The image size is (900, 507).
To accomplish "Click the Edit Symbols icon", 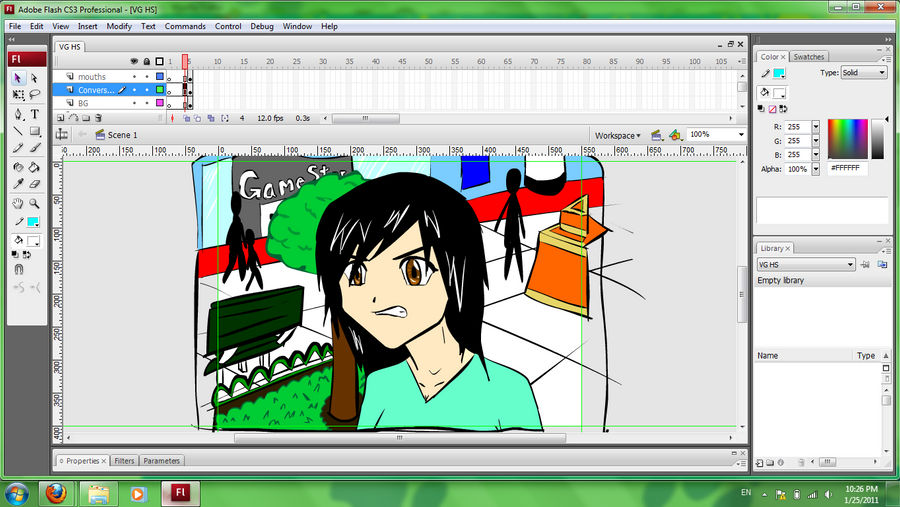I will coord(675,135).
